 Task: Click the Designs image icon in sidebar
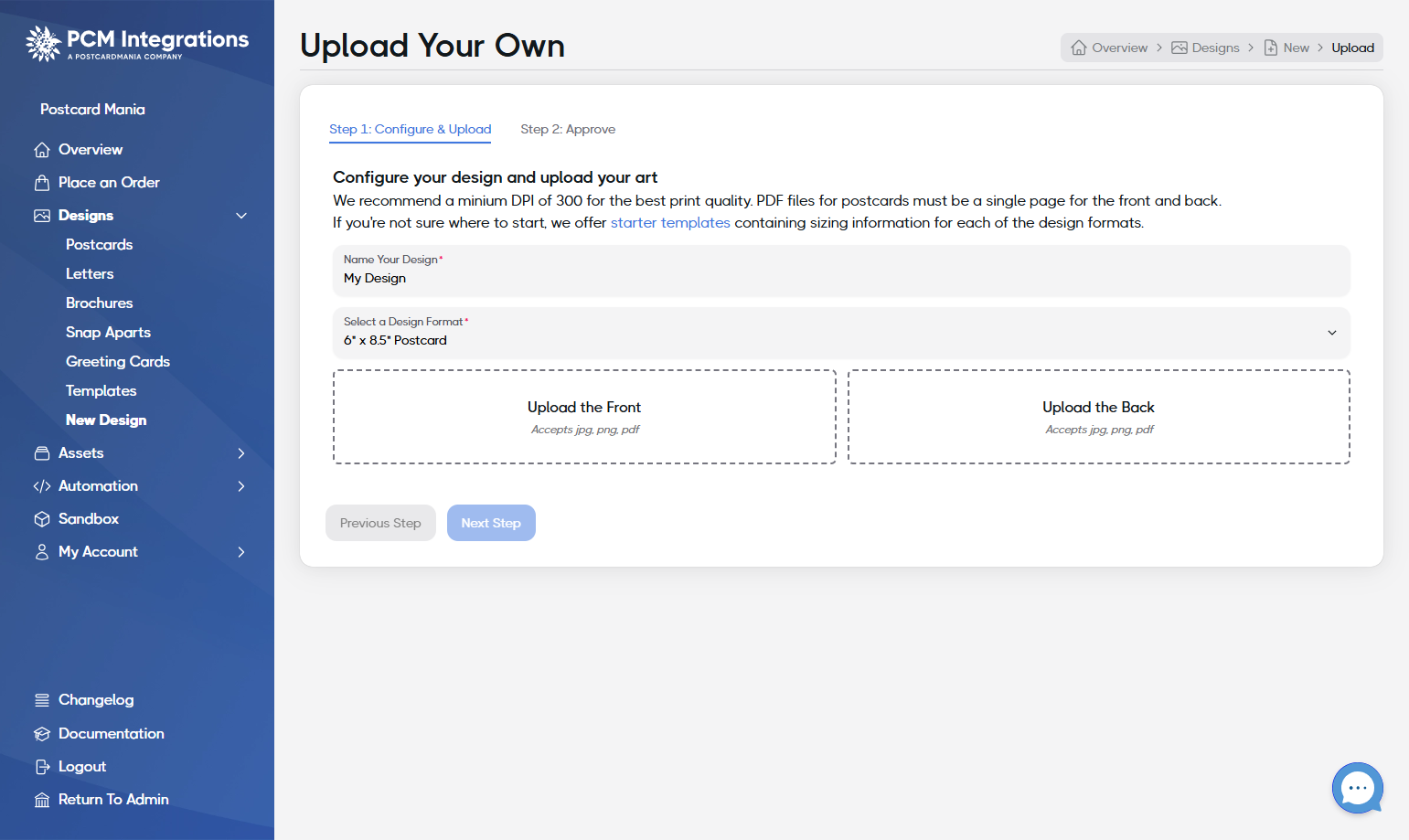42,216
